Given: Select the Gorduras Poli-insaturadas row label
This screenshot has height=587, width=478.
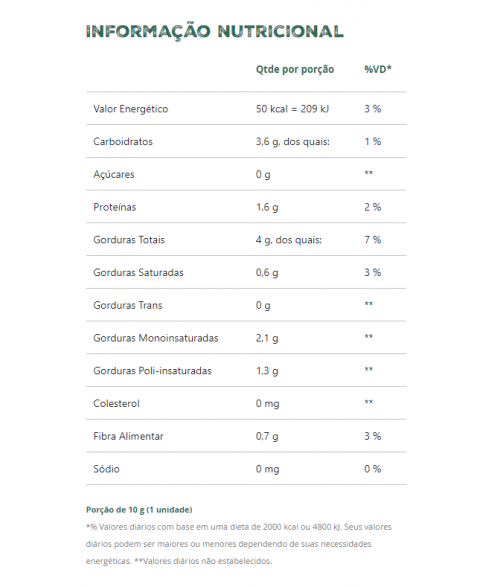Looking at the screenshot, I should [x=152, y=371].
